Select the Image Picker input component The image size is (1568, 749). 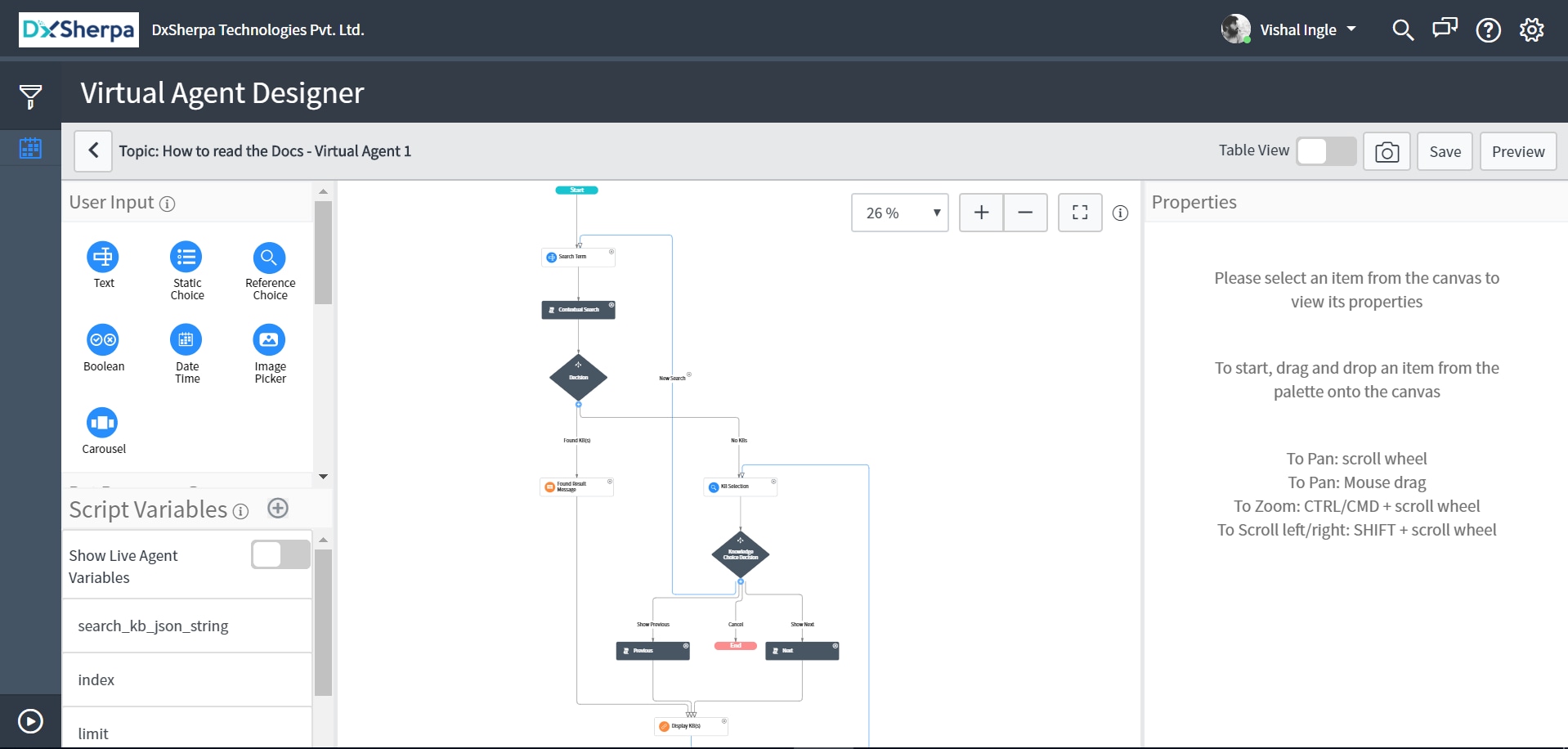[x=270, y=339]
